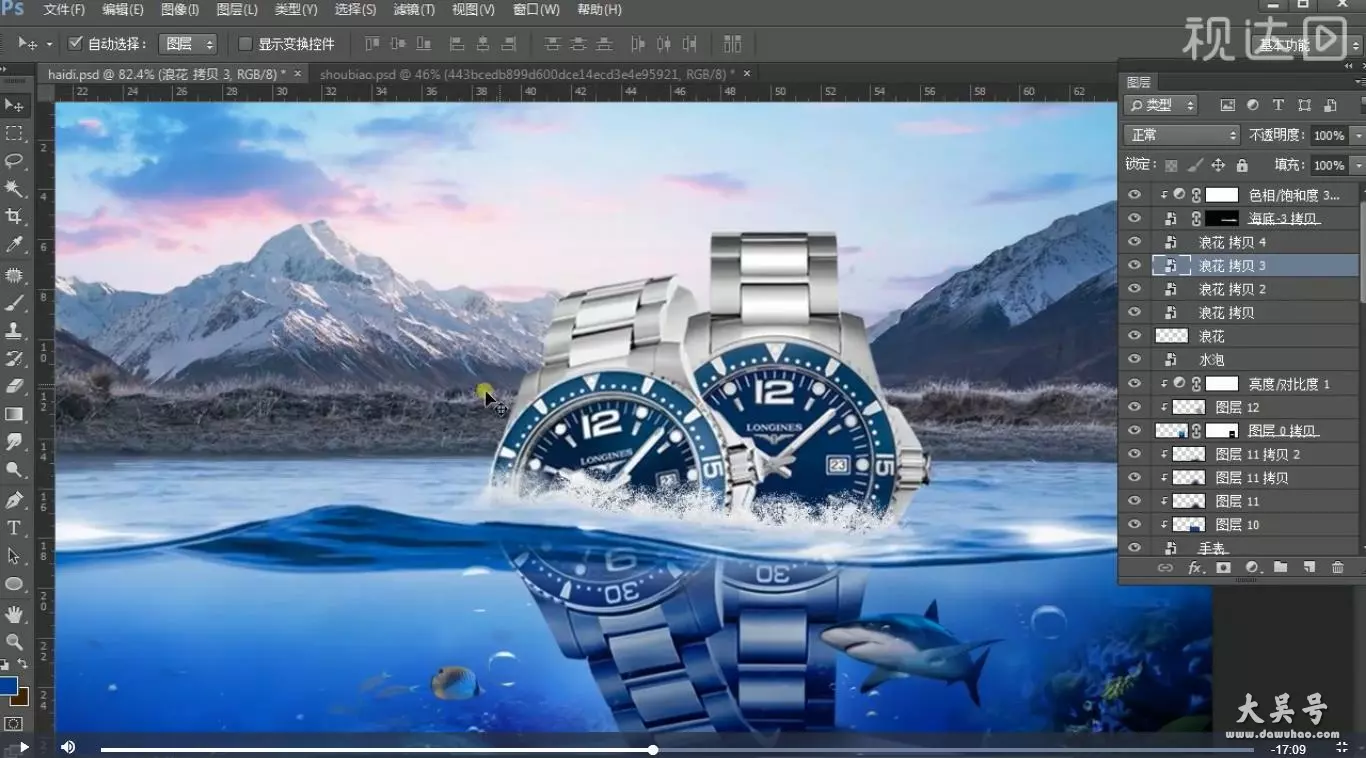Viewport: 1366px width, 758px height.
Task: Hide the 图层 12 layer
Action: click(x=1134, y=407)
